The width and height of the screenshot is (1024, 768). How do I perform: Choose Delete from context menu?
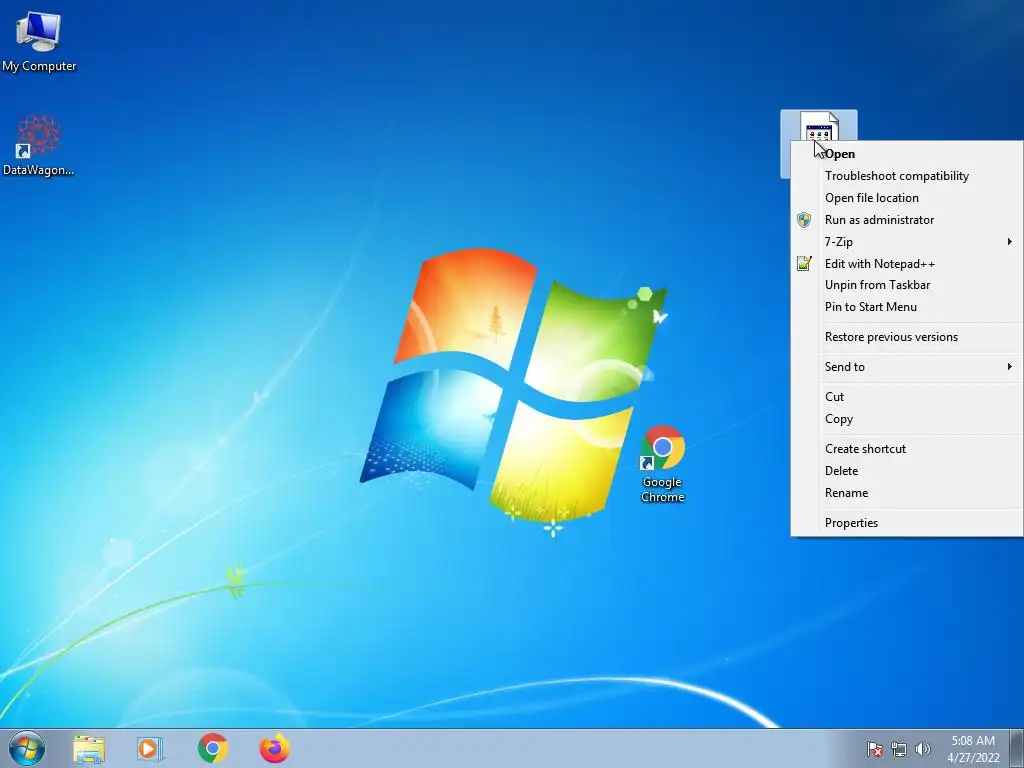click(907, 471)
